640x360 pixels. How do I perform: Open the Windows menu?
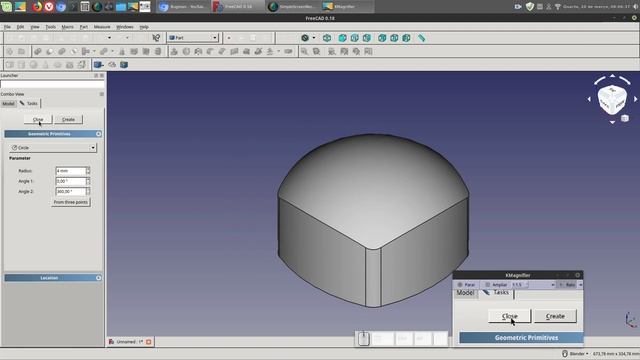point(125,27)
